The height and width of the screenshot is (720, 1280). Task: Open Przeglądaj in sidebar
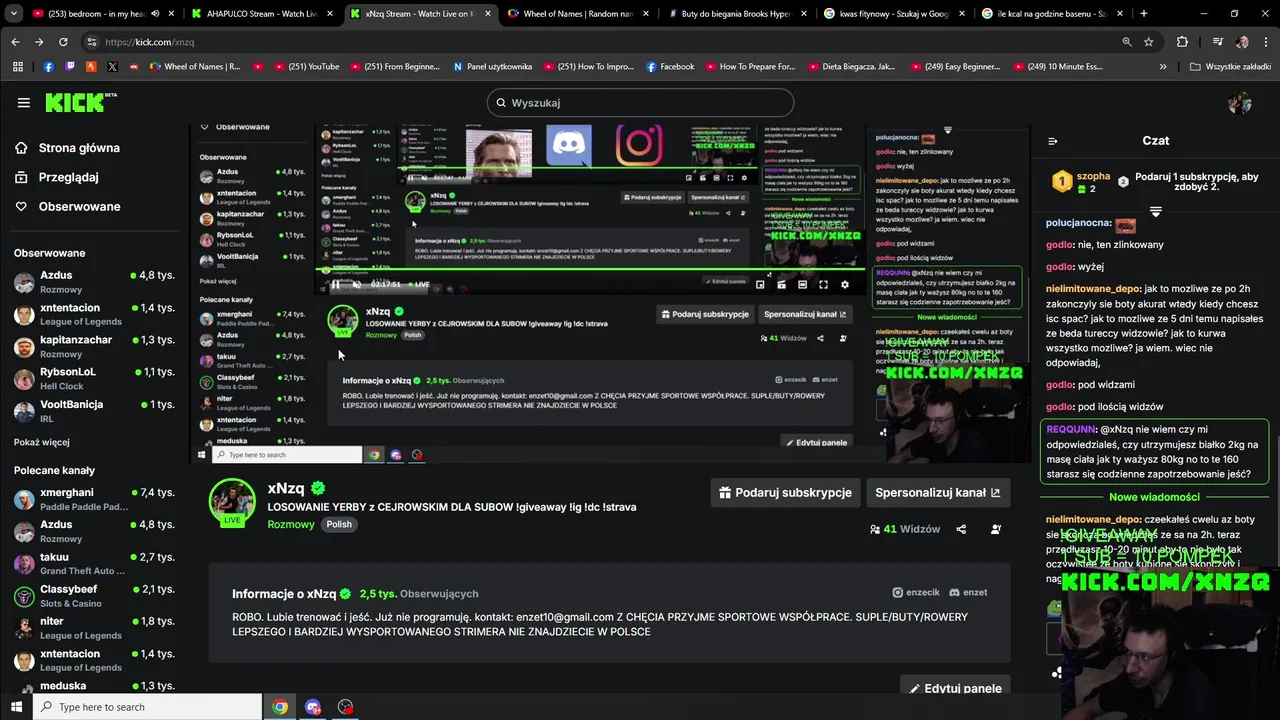click(x=68, y=177)
